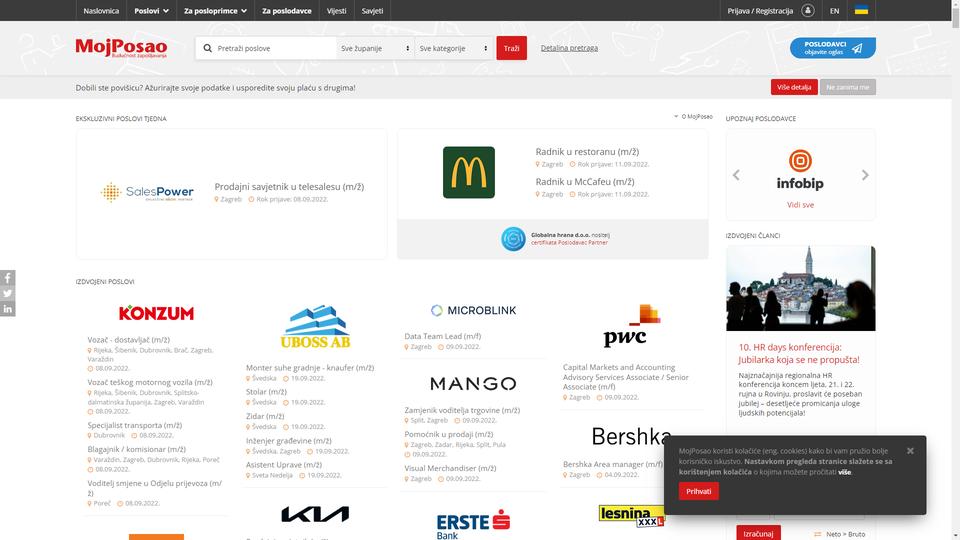Open the Lesnina XXXL logo
Screen dimensions: 960x540
click(631, 516)
